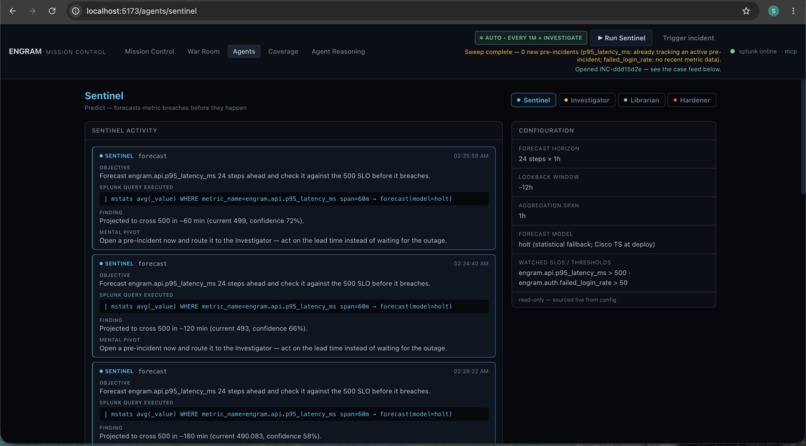The height and width of the screenshot is (446, 806).
Task: Open site info icon in address bar
Action: coord(76,11)
